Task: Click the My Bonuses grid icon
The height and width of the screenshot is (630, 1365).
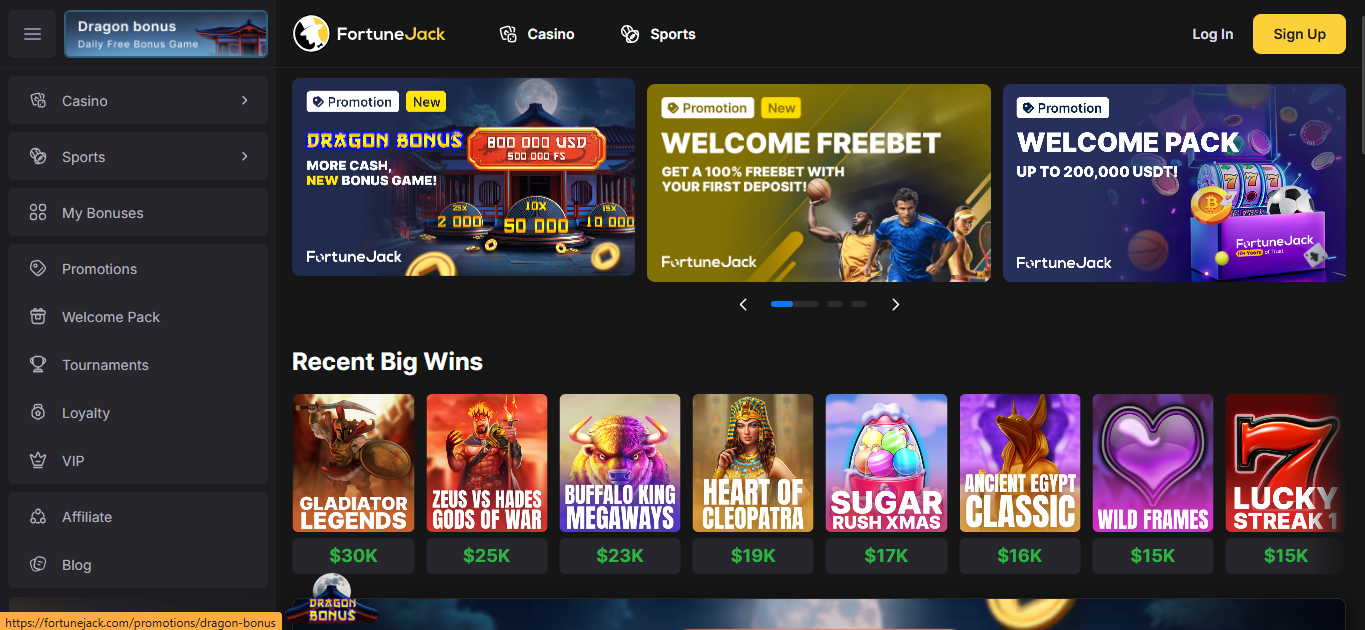Action: pyautogui.click(x=38, y=213)
